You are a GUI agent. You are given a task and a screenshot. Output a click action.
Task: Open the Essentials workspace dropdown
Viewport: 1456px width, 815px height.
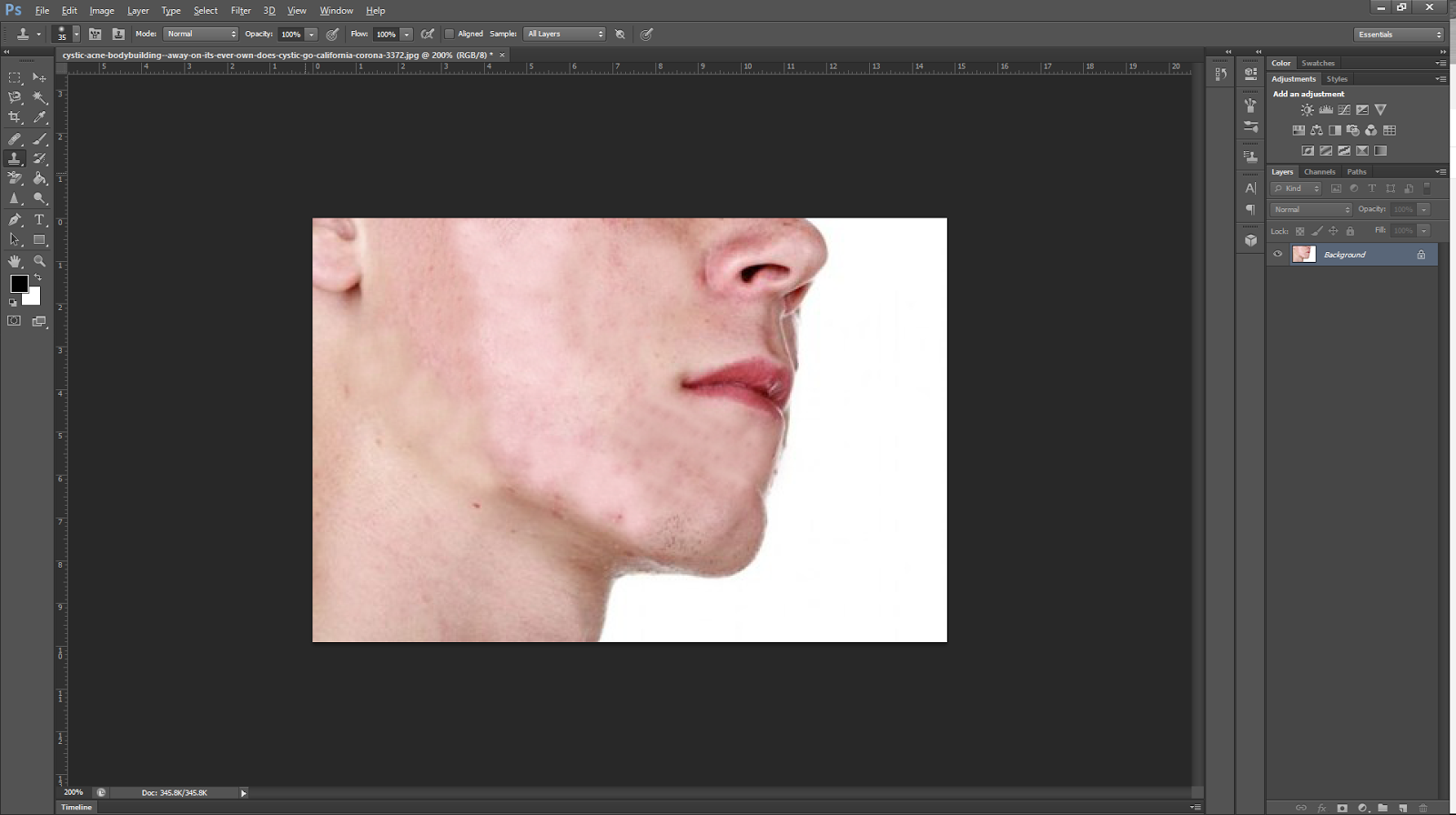[1399, 35]
